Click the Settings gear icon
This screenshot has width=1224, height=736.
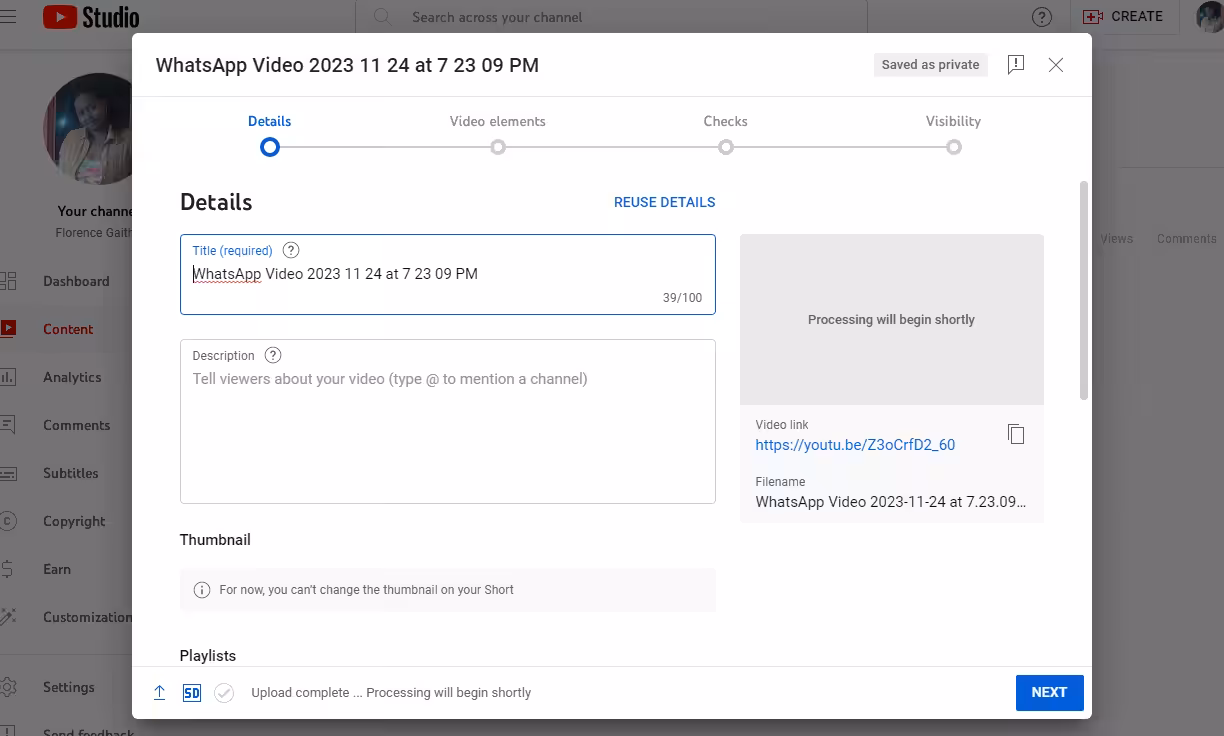click(7, 687)
